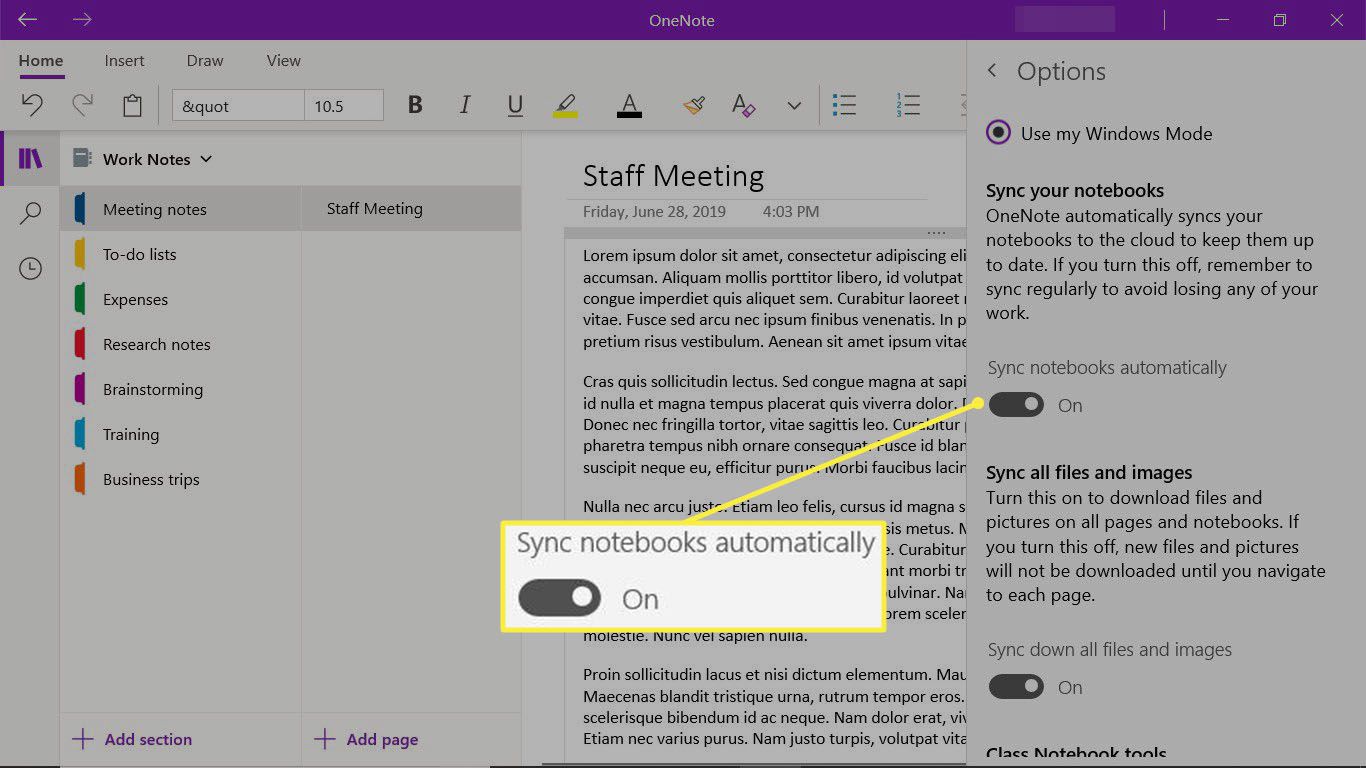Image resolution: width=1366 pixels, height=768 pixels.
Task: Toggle italic formatting
Action: (x=464, y=105)
